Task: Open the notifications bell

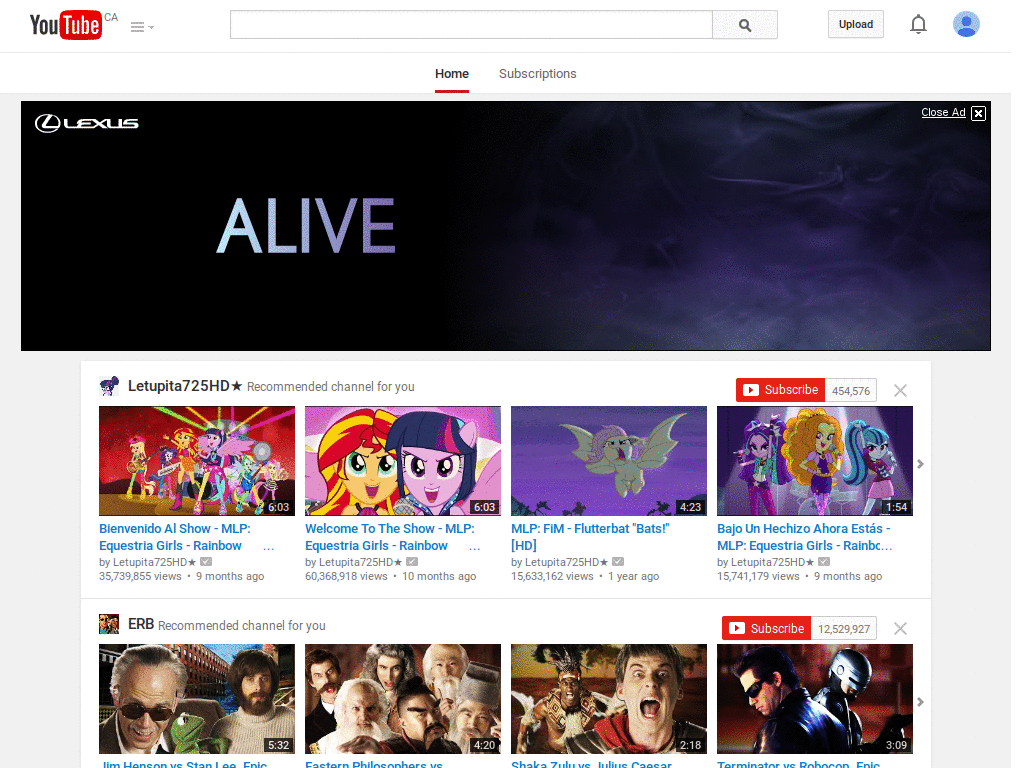Action: tap(918, 24)
